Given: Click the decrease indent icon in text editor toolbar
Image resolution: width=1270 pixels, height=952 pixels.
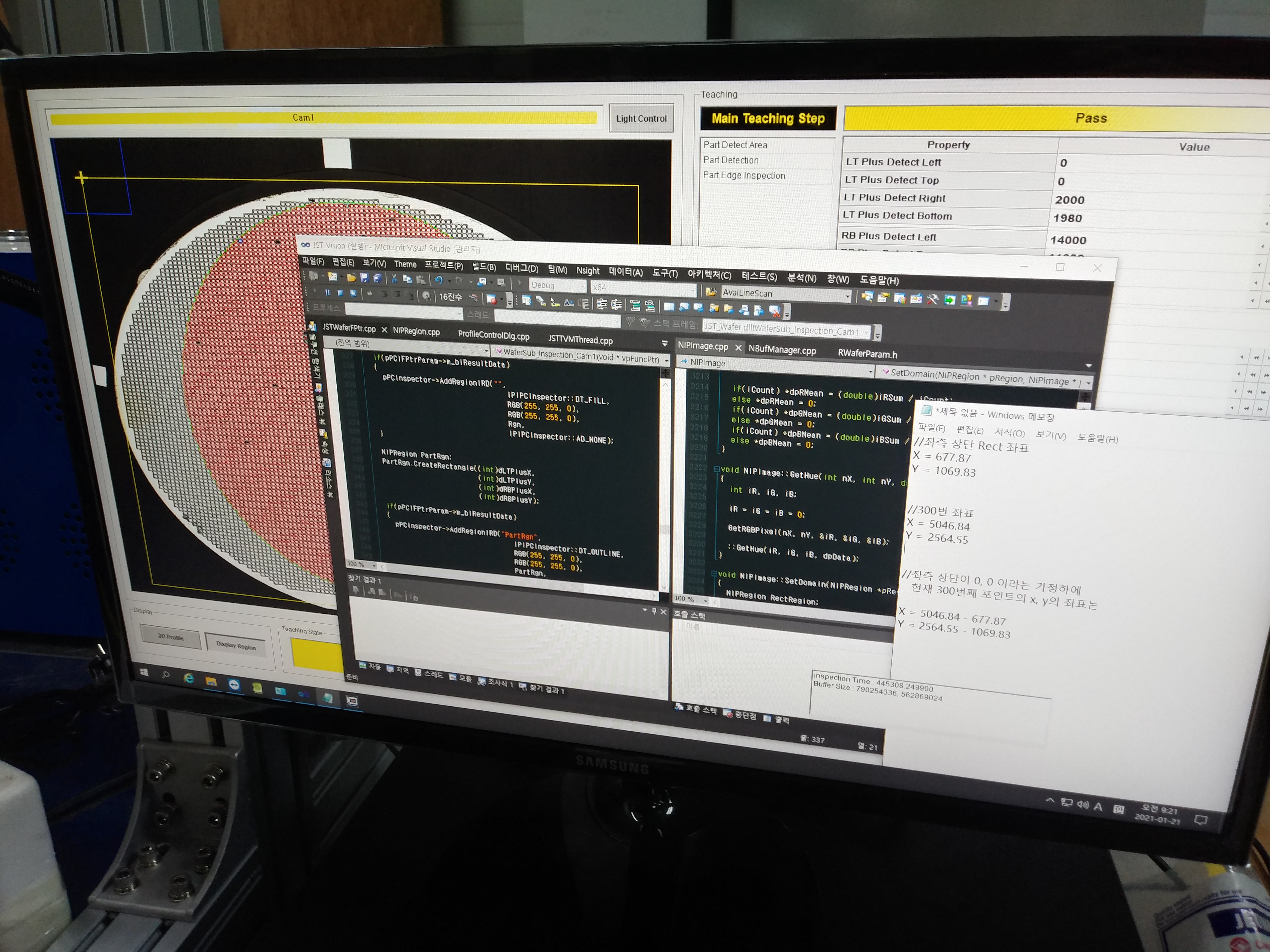Looking at the screenshot, I should pos(602,304).
